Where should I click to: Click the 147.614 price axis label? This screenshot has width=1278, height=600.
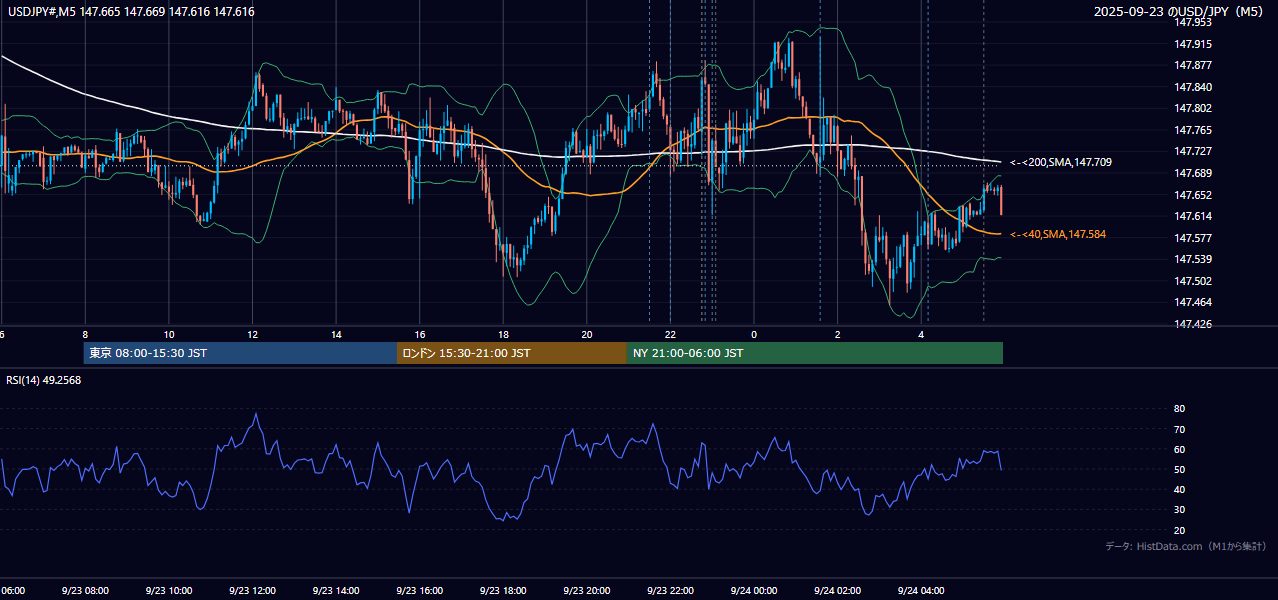pos(1194,216)
